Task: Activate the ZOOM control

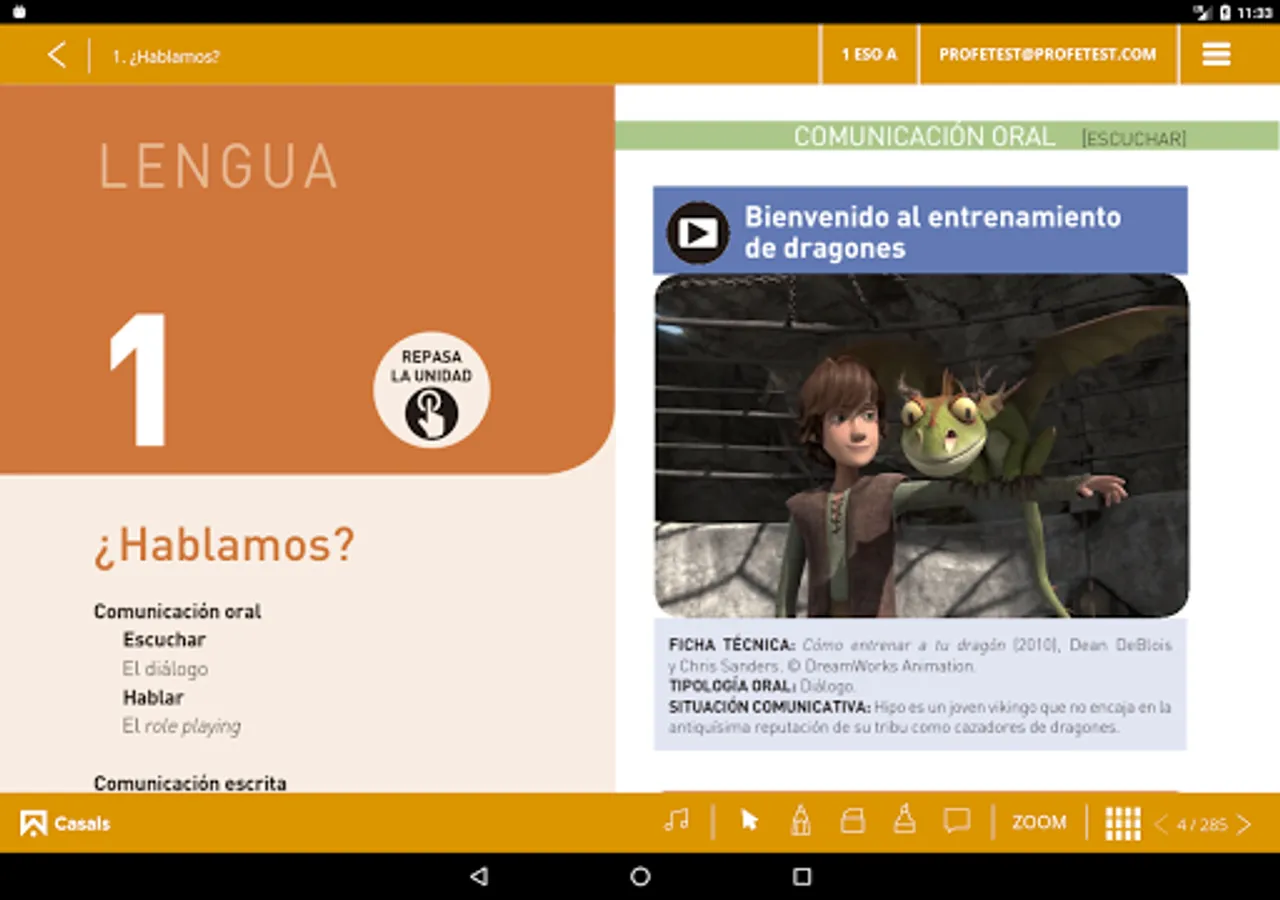Action: 1039,822
